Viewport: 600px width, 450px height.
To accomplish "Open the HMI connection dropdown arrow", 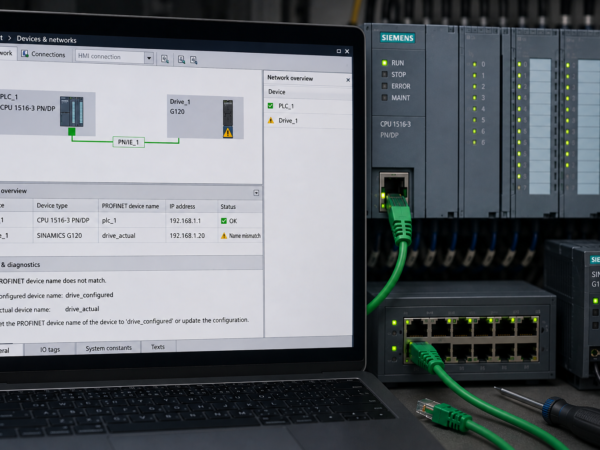I will click(149, 58).
